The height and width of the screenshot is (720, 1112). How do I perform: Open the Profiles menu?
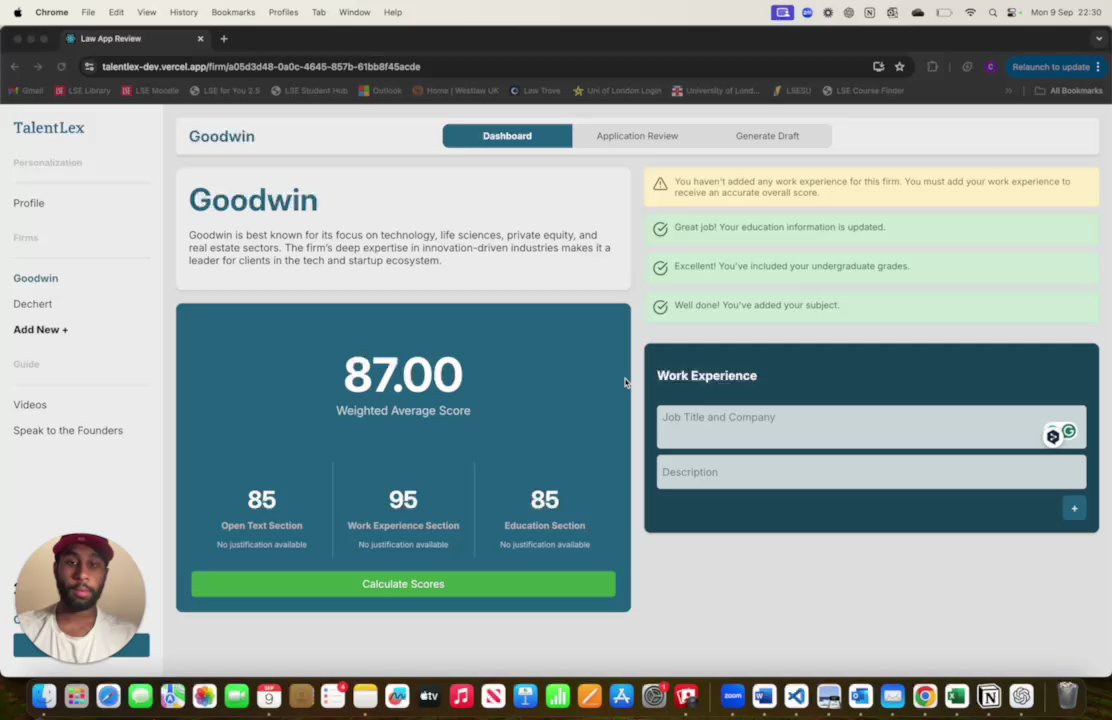283,12
